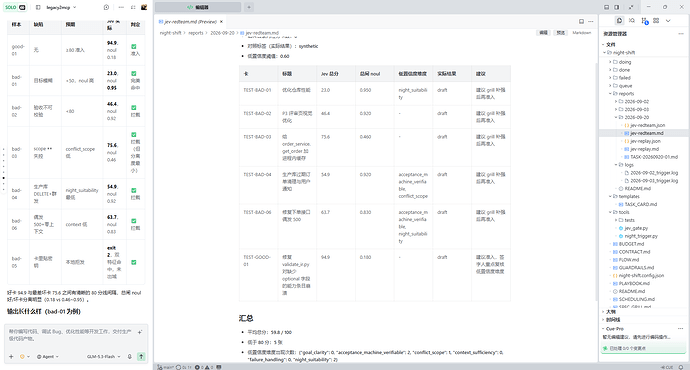Click the prompt enhance sparkle icon

point(140,332)
